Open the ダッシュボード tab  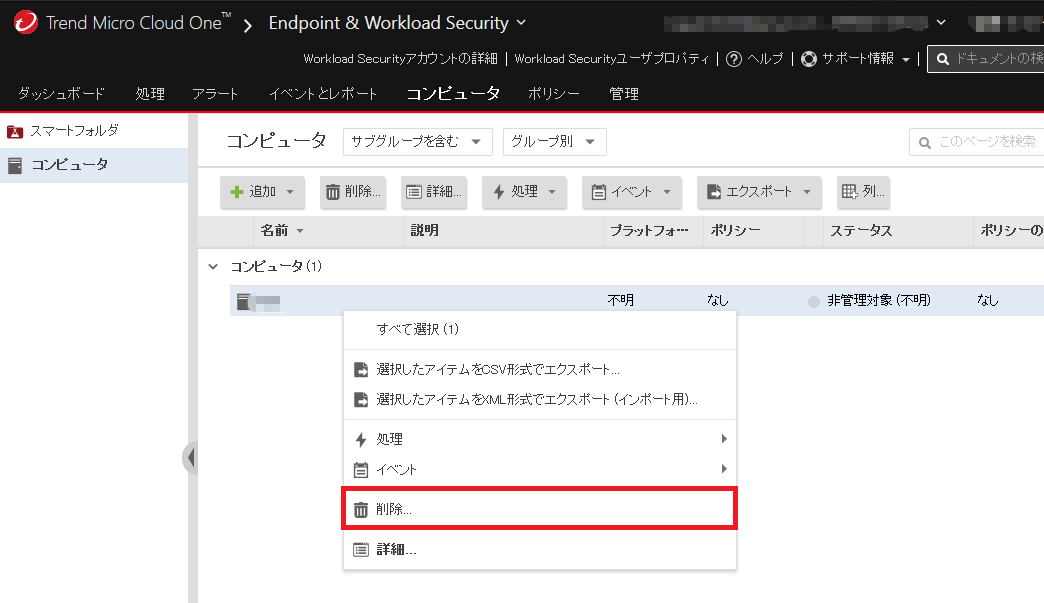click(61, 94)
